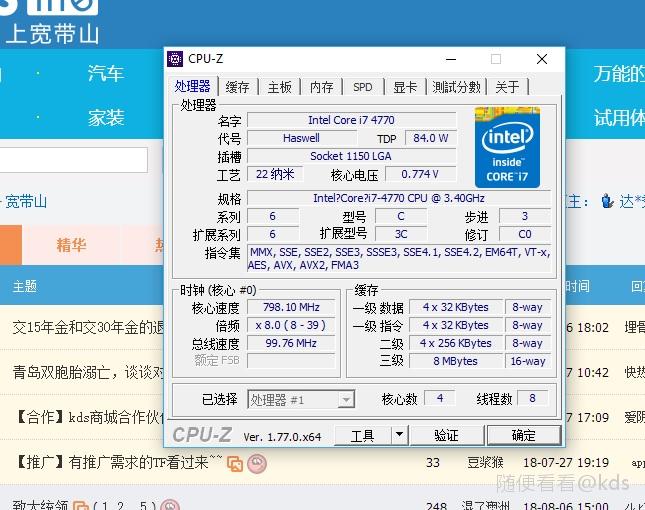Click the 16-way cache associativity value

[528, 361]
